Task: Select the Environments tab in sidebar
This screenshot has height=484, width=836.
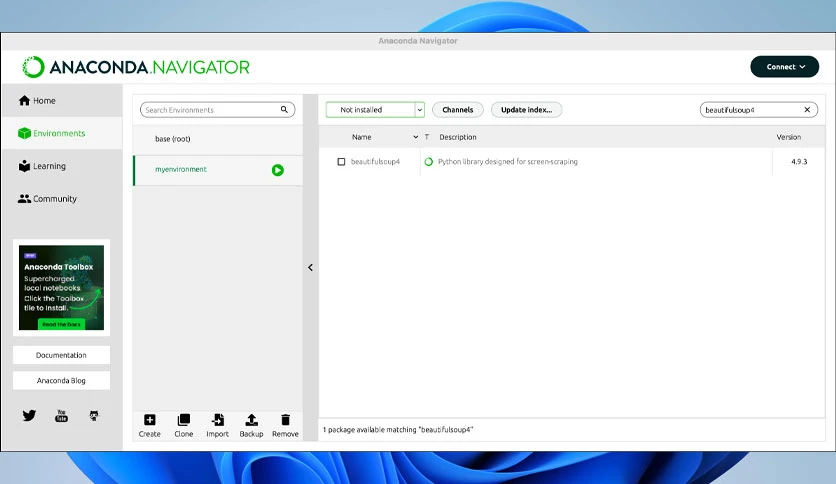Action: click(61, 133)
